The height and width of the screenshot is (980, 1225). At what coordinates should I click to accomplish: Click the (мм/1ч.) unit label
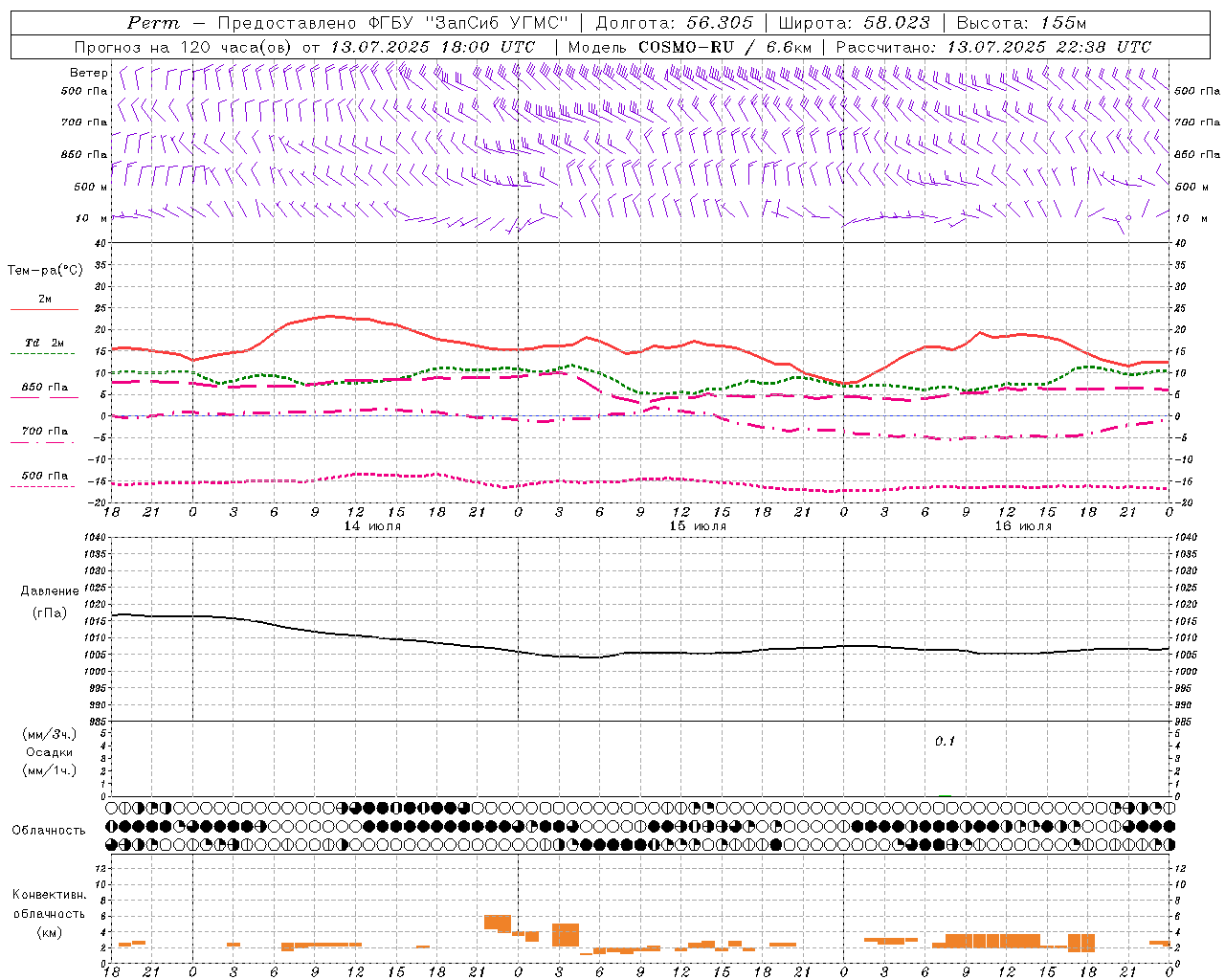tap(50, 770)
